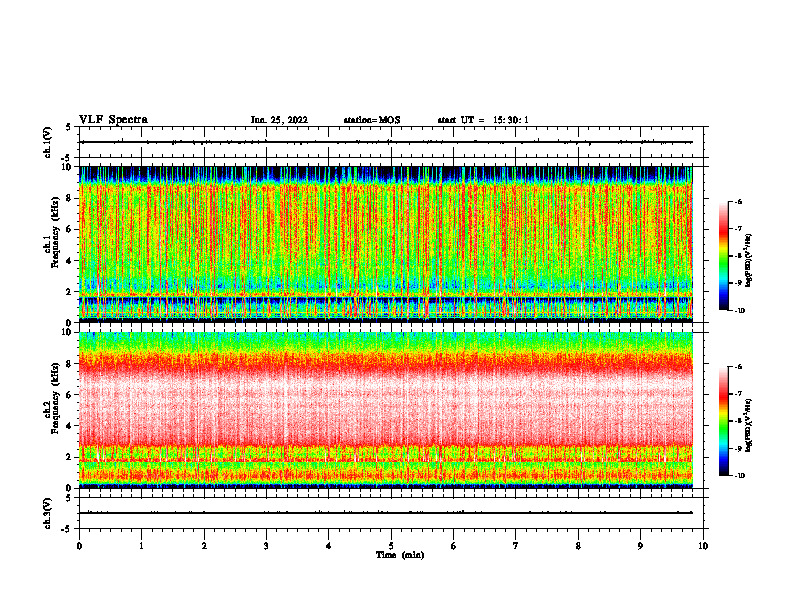
Task: Click time axis tick label "5"
Action: (391, 546)
